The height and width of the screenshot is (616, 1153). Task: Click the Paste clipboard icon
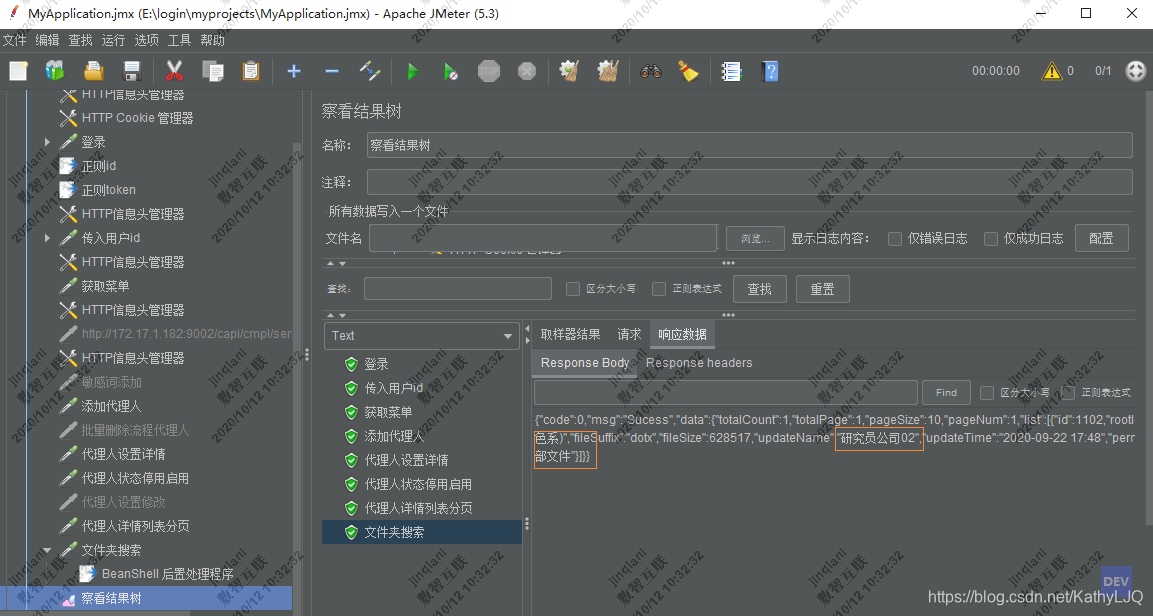point(251,71)
